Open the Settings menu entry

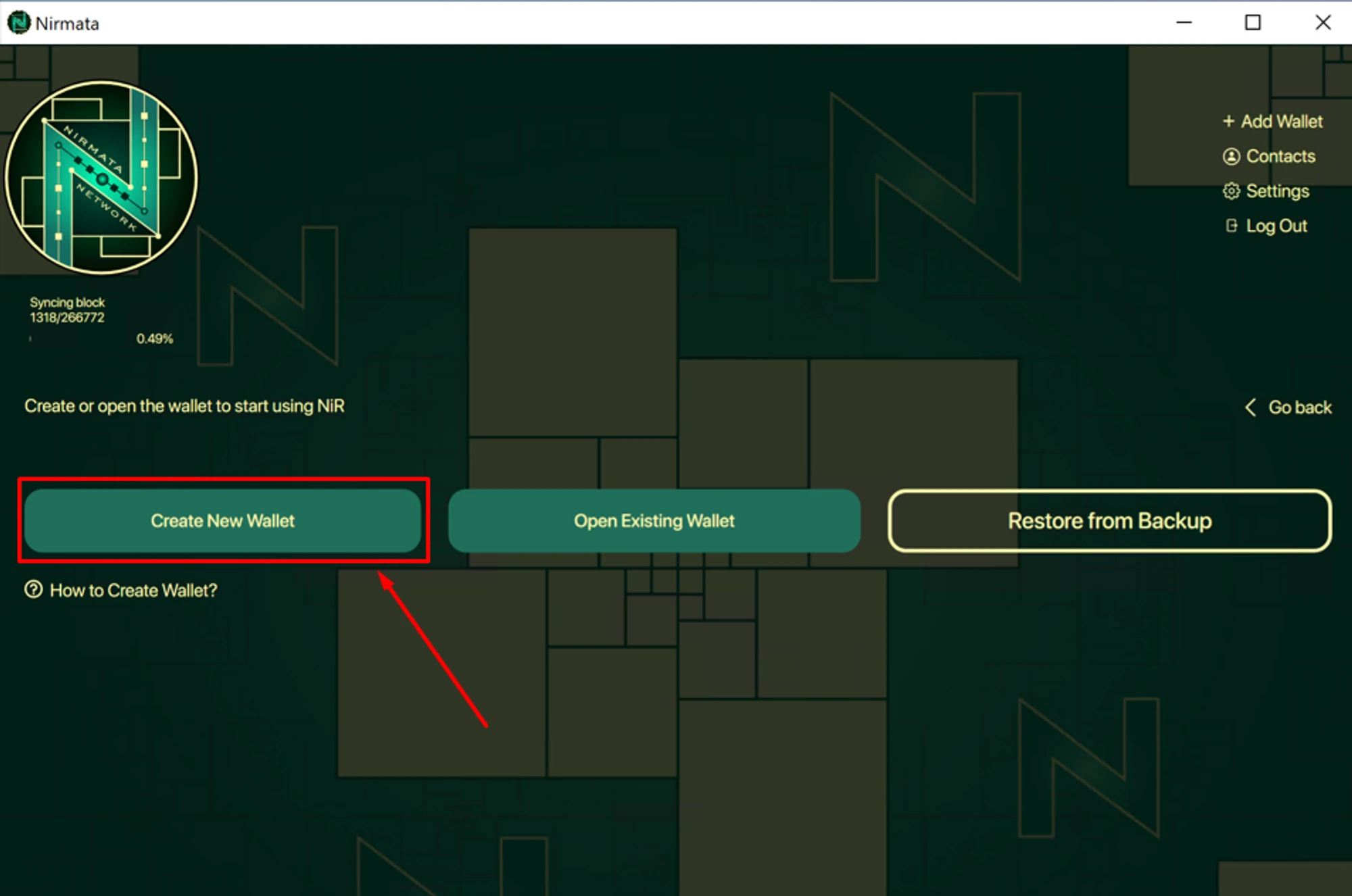[1277, 191]
